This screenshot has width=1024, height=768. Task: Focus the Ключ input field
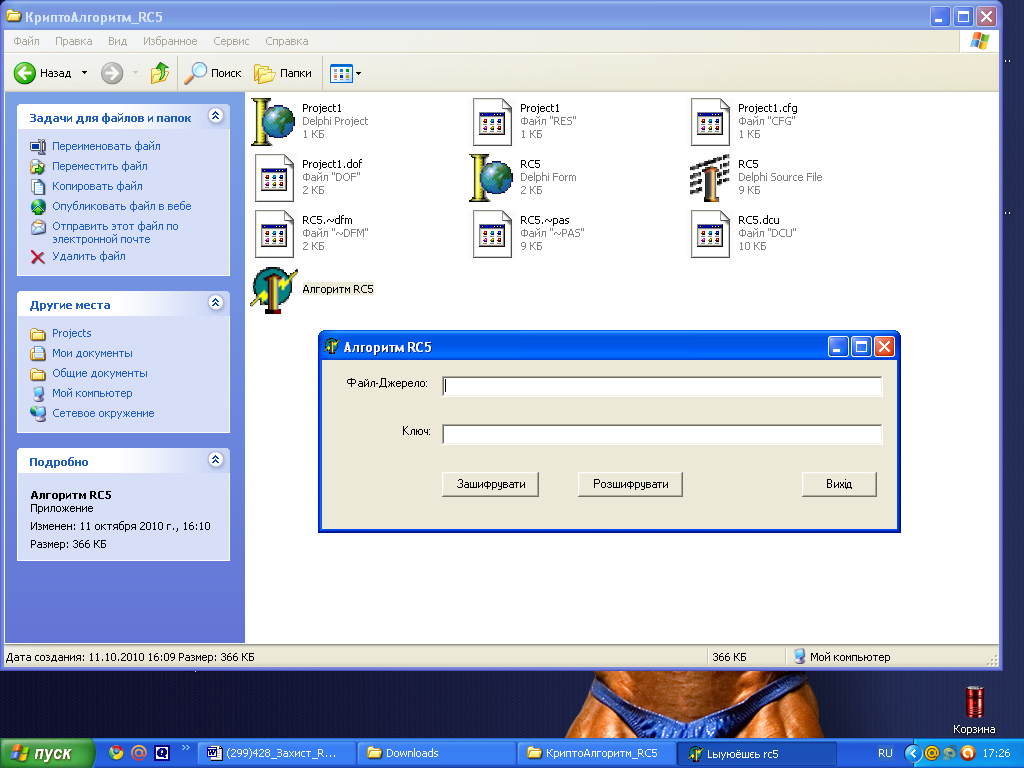[662, 434]
